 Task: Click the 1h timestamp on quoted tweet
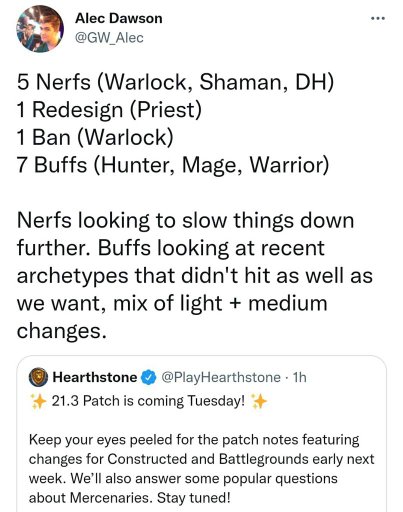coord(299,377)
